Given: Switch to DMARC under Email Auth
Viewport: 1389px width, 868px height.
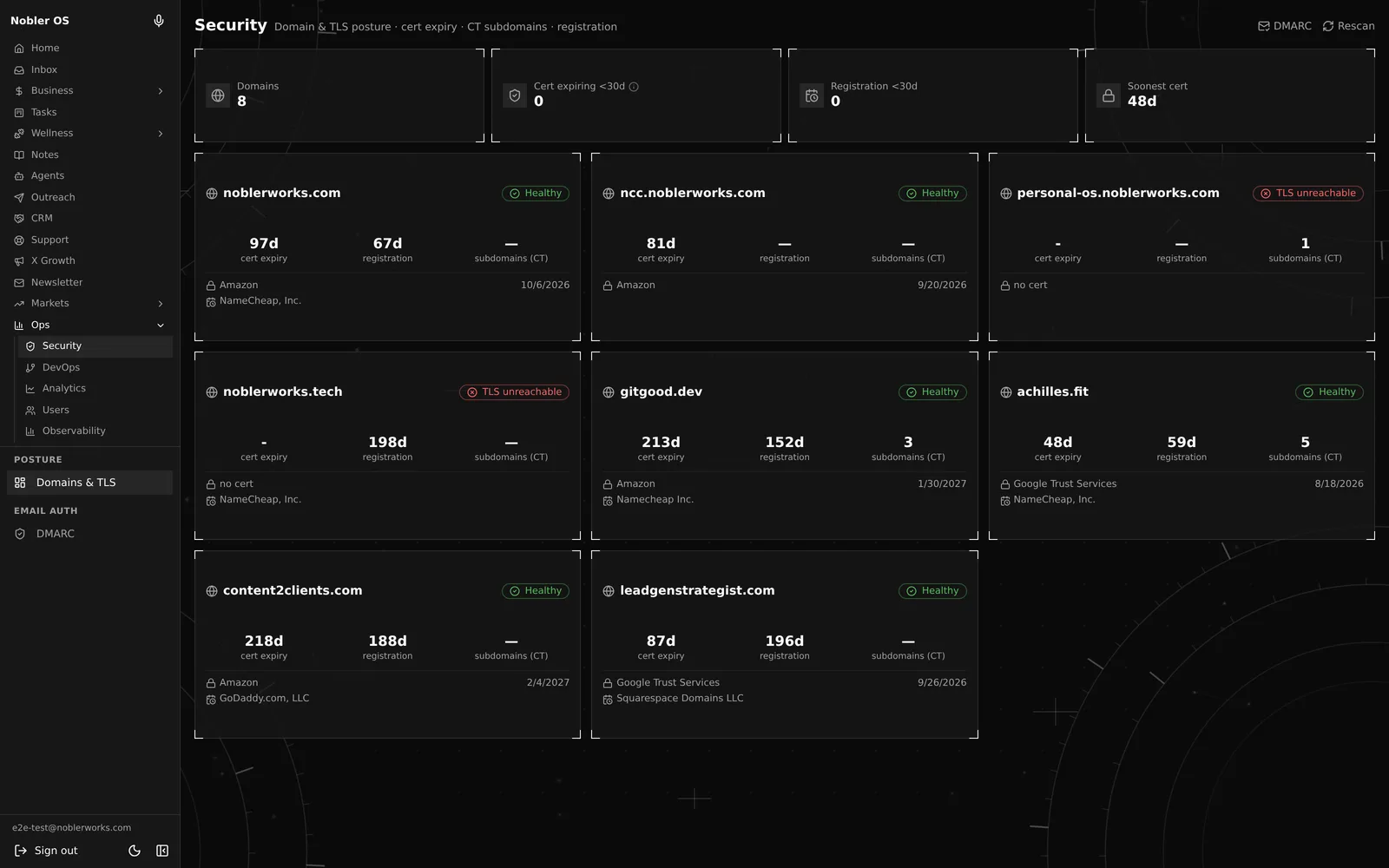Looking at the screenshot, I should (x=90, y=534).
